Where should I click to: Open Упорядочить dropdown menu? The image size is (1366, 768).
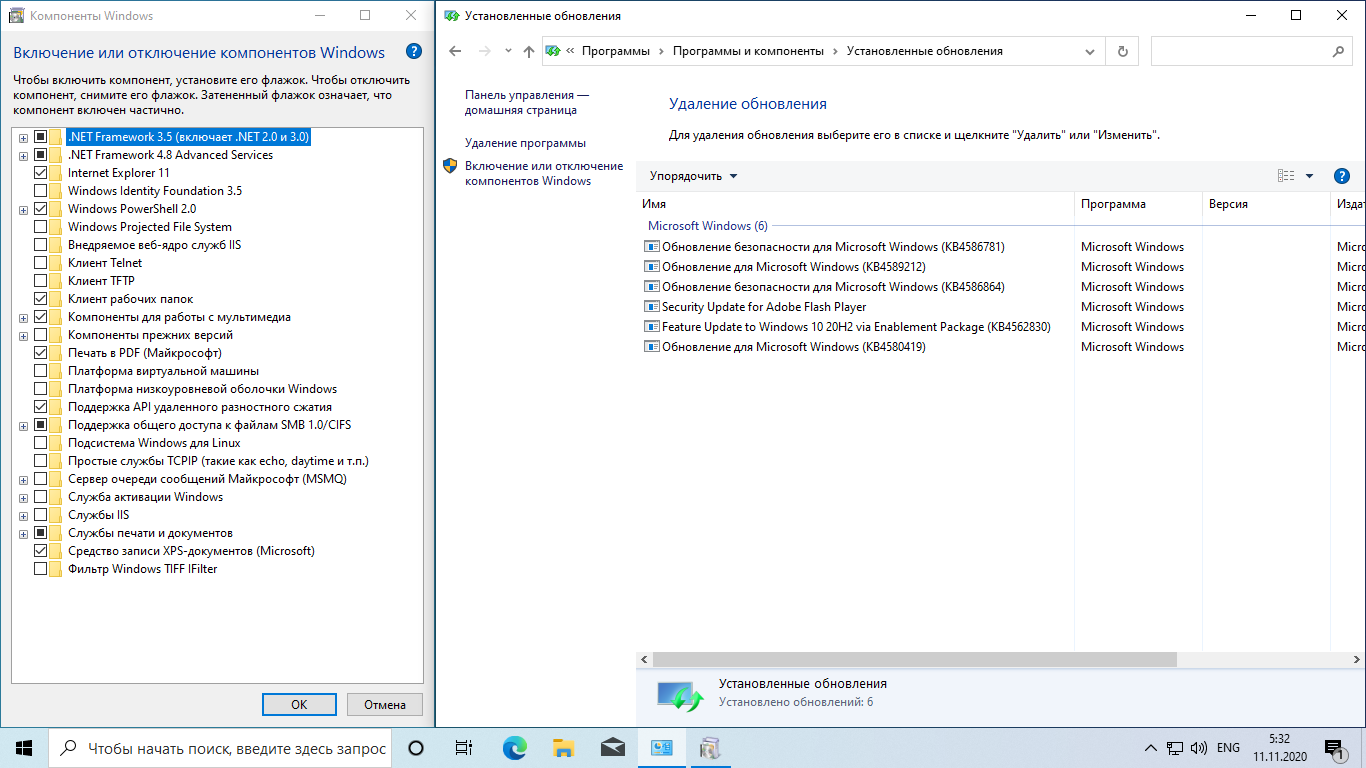694,176
